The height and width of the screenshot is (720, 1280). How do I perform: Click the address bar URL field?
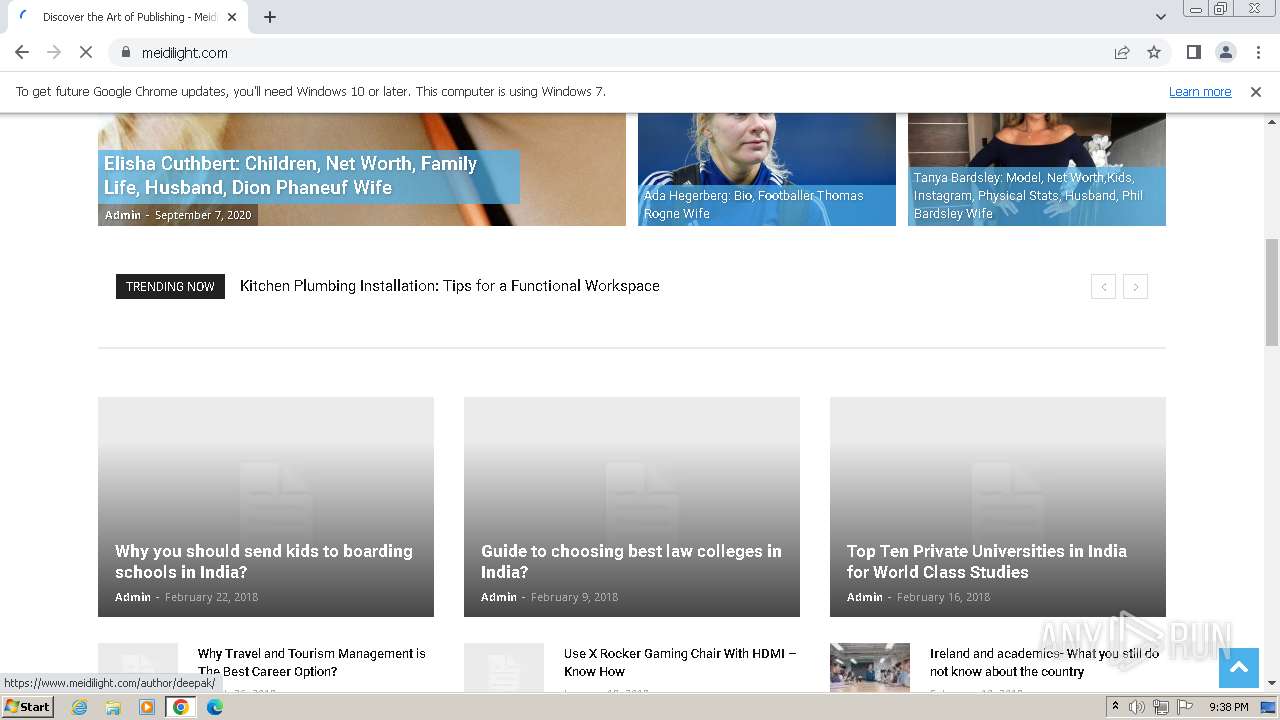pyautogui.click(x=618, y=52)
